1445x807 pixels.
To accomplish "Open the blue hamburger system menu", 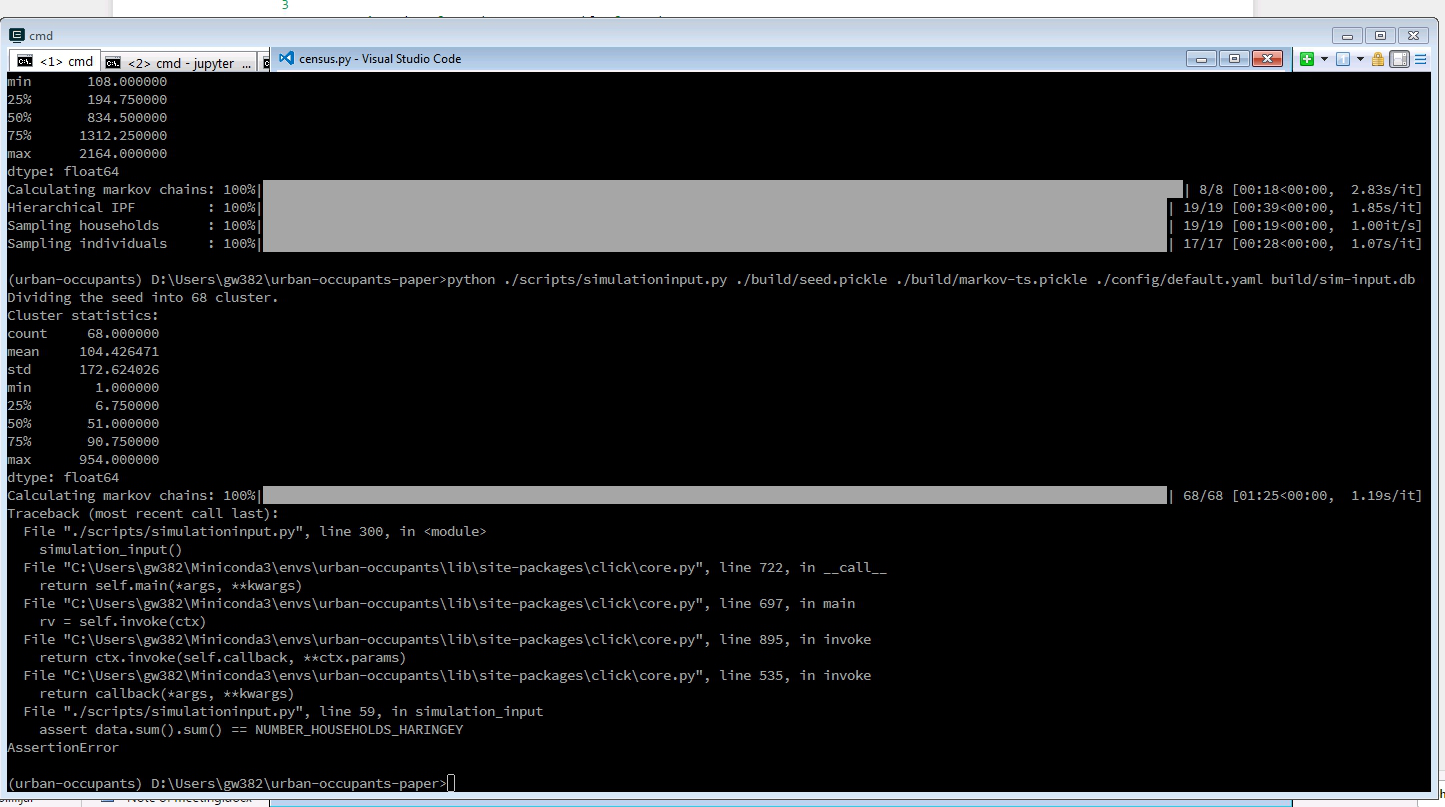I will tap(1420, 59).
